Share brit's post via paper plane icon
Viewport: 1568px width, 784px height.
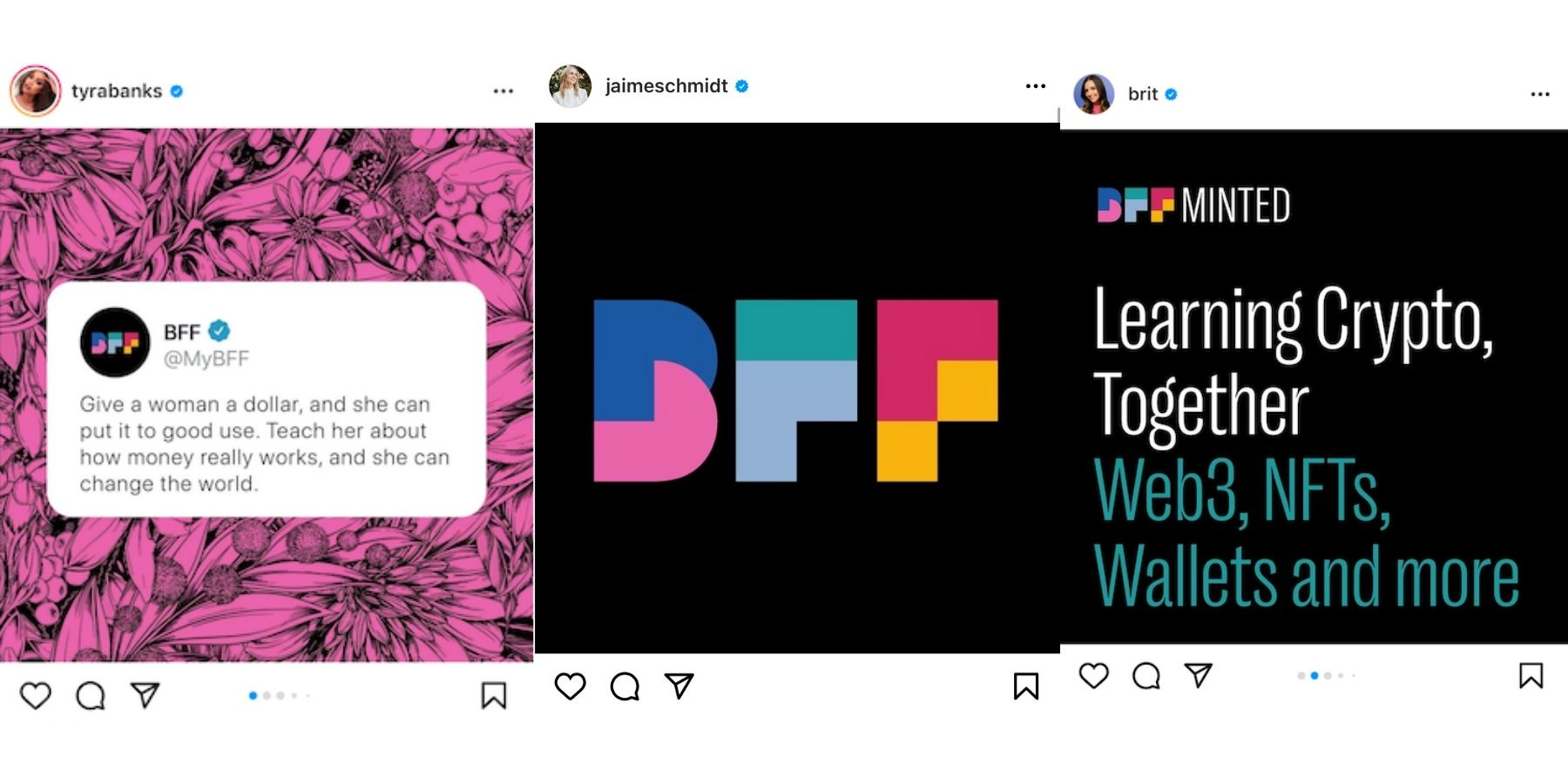point(1199,675)
